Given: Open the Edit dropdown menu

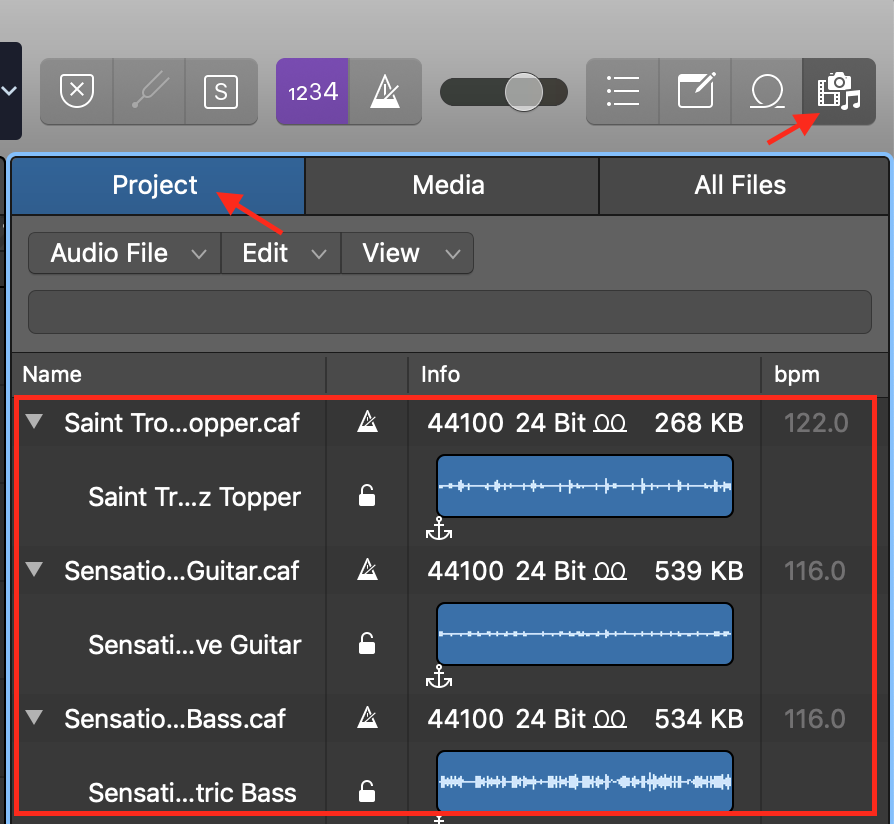Looking at the screenshot, I should [x=281, y=253].
